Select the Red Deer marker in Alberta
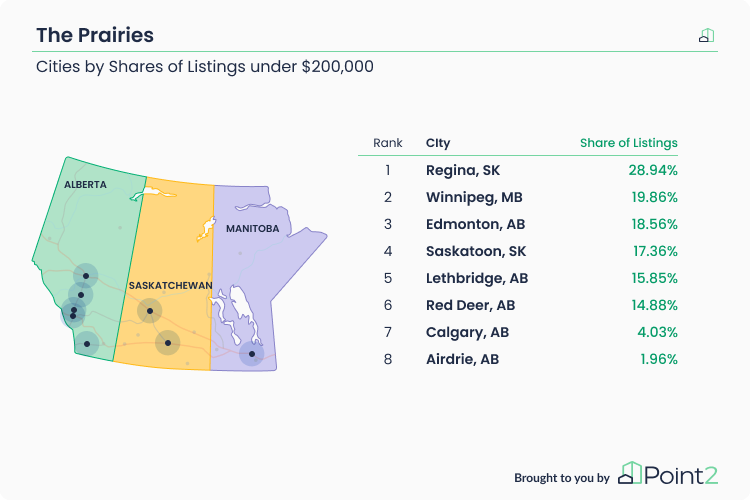This screenshot has width=750, height=500. pos(80,295)
